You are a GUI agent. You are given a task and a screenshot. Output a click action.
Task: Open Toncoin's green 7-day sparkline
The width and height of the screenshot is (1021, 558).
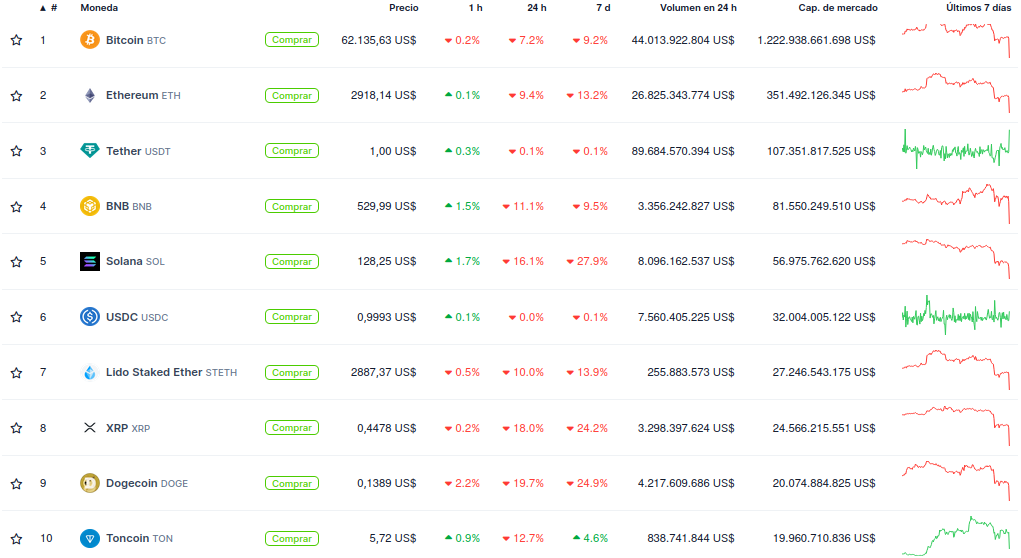(956, 536)
